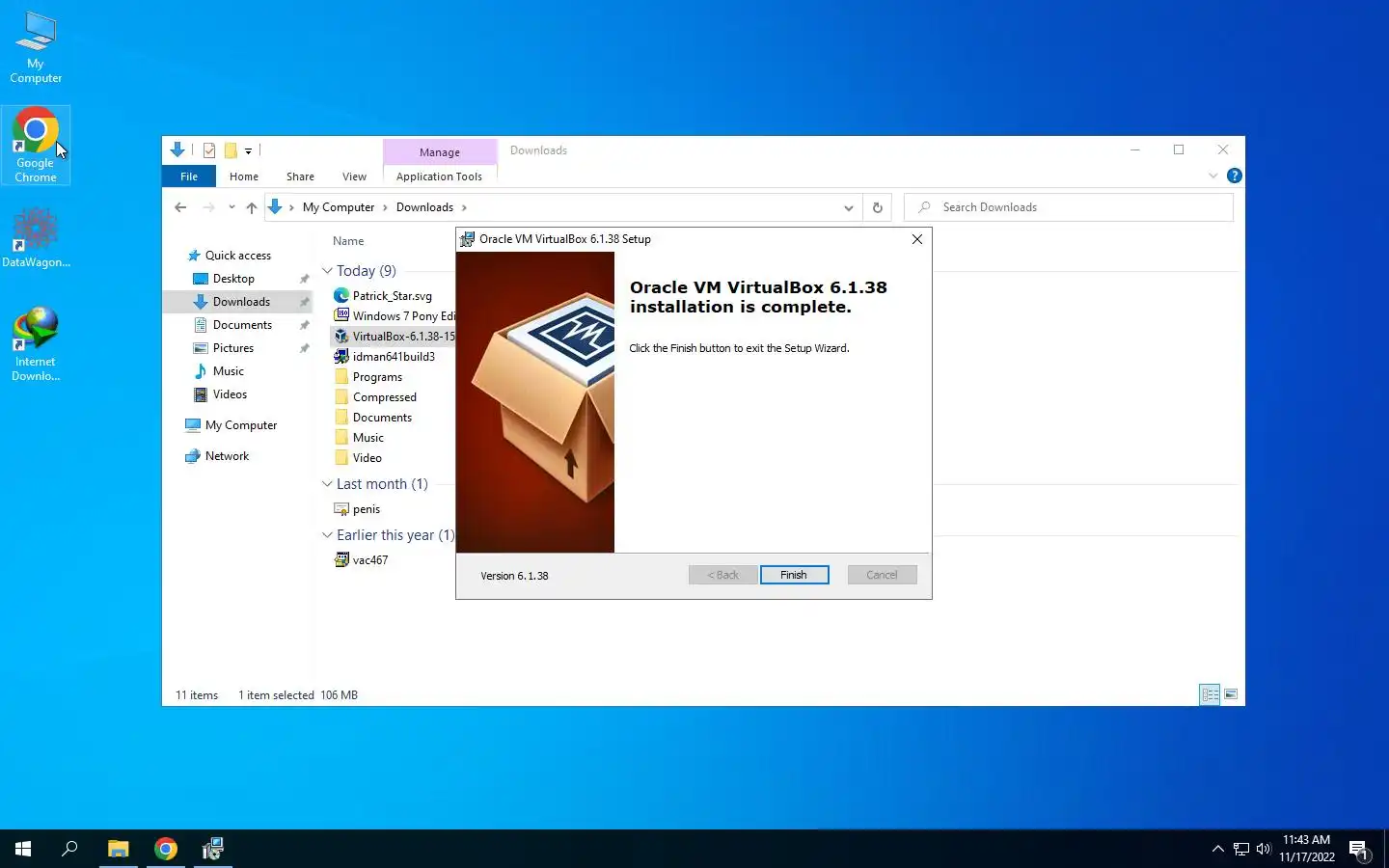Open the Customize Quick Access Toolbar dropdown
1389x868 pixels.
click(248, 151)
